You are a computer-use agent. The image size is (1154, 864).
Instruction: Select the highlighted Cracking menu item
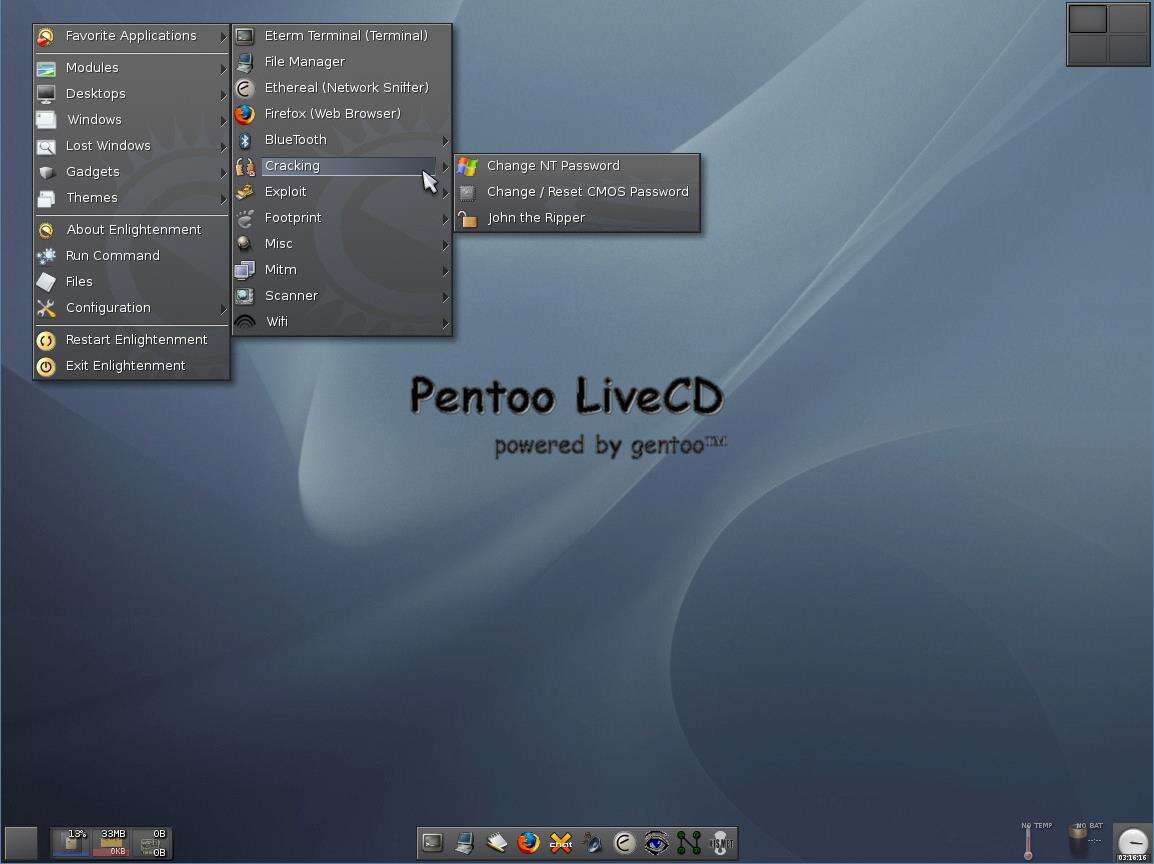(342, 166)
